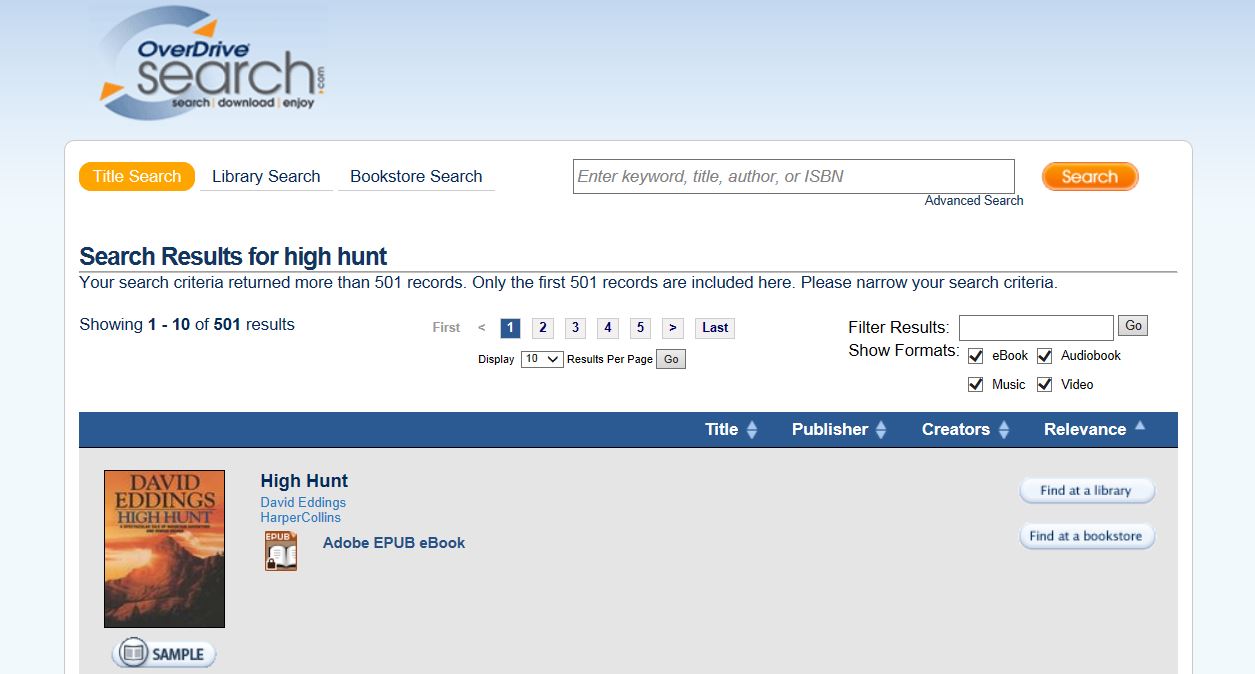Open the Results Per Page dropdown
Image resolution: width=1255 pixels, height=674 pixels.
pos(542,359)
